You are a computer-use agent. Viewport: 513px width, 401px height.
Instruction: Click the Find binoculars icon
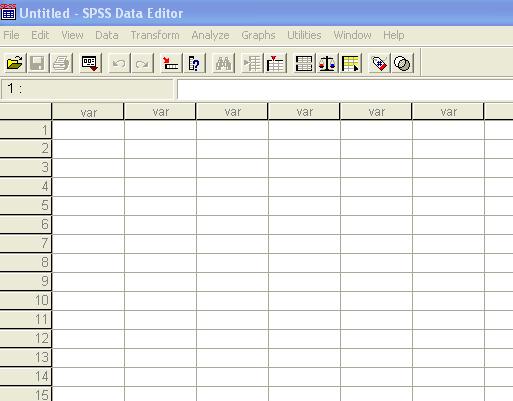click(x=223, y=63)
